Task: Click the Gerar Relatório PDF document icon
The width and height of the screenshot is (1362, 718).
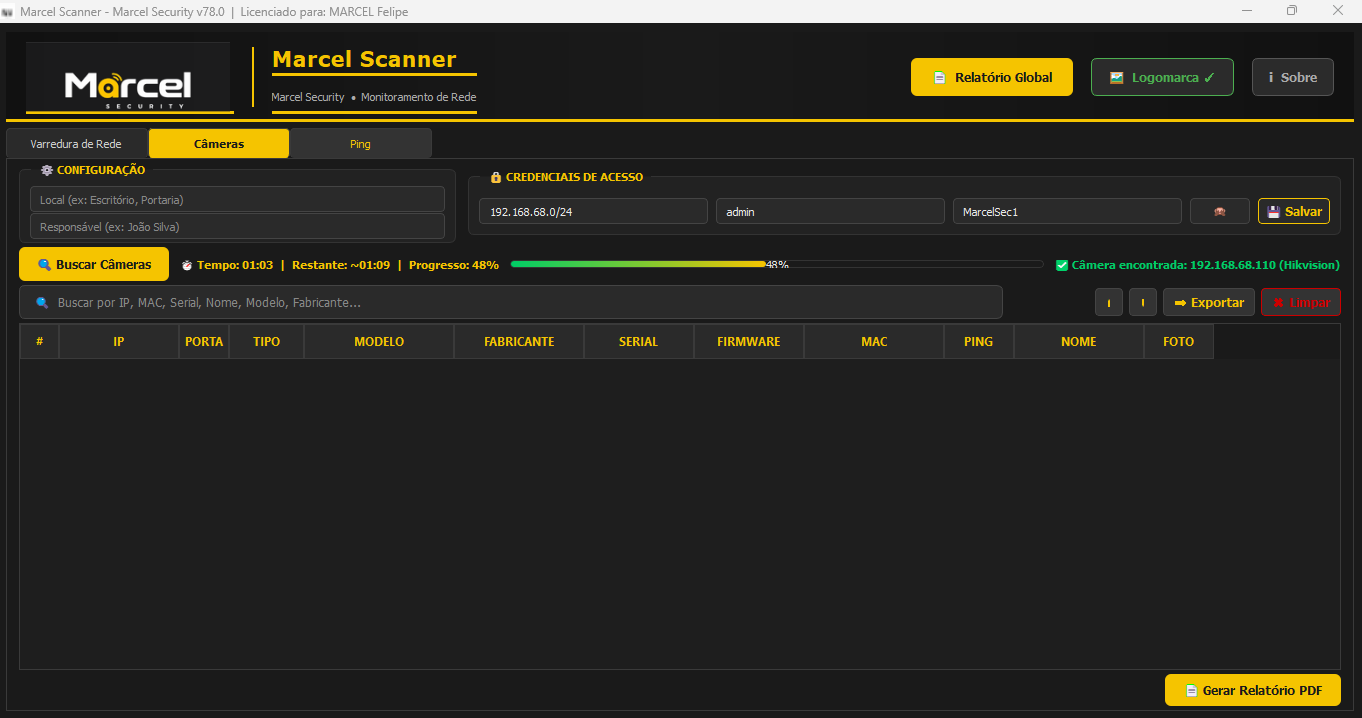Action: [1192, 690]
